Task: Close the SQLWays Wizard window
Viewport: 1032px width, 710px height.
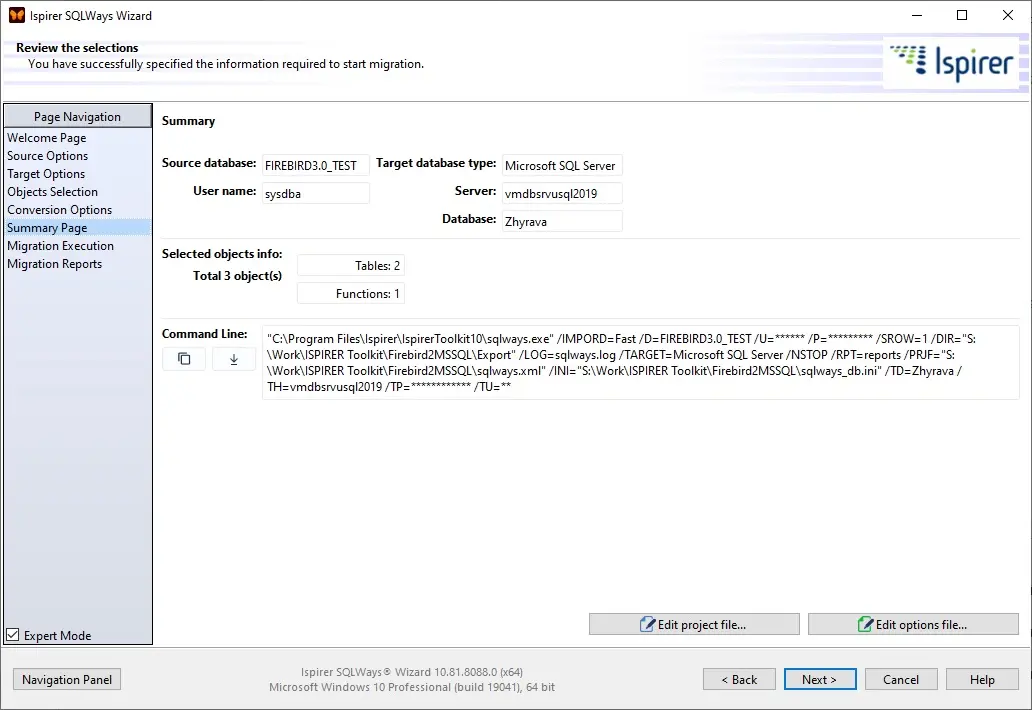Action: [1008, 15]
